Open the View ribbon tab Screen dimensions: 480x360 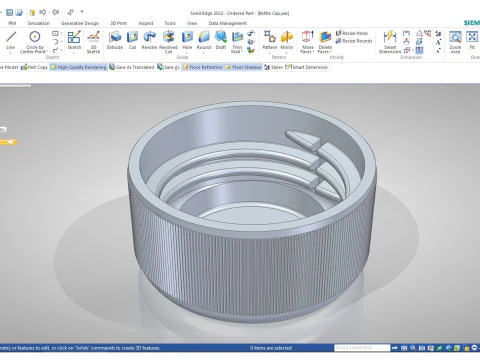click(x=192, y=23)
